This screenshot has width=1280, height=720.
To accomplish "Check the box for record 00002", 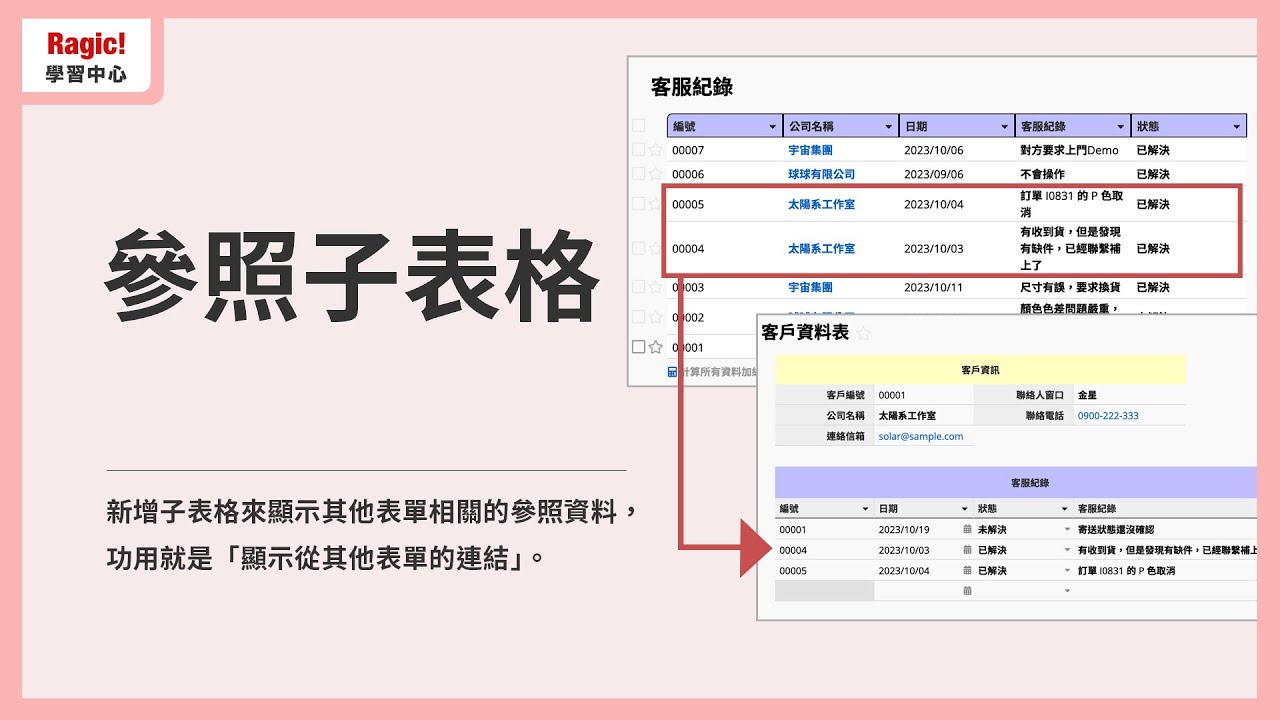I will point(639,317).
